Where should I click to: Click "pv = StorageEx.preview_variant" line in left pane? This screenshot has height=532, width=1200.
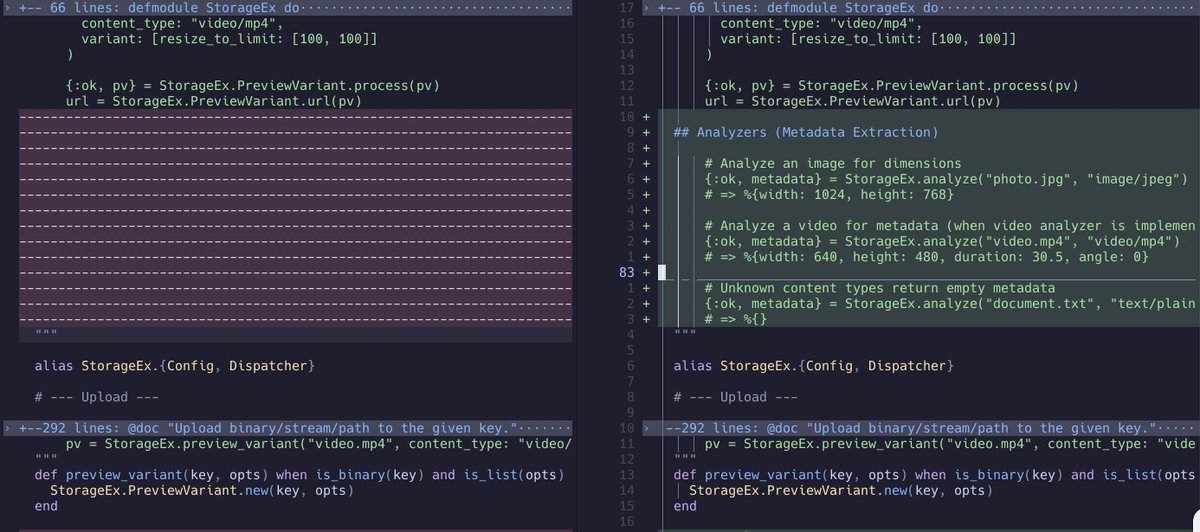(319, 443)
